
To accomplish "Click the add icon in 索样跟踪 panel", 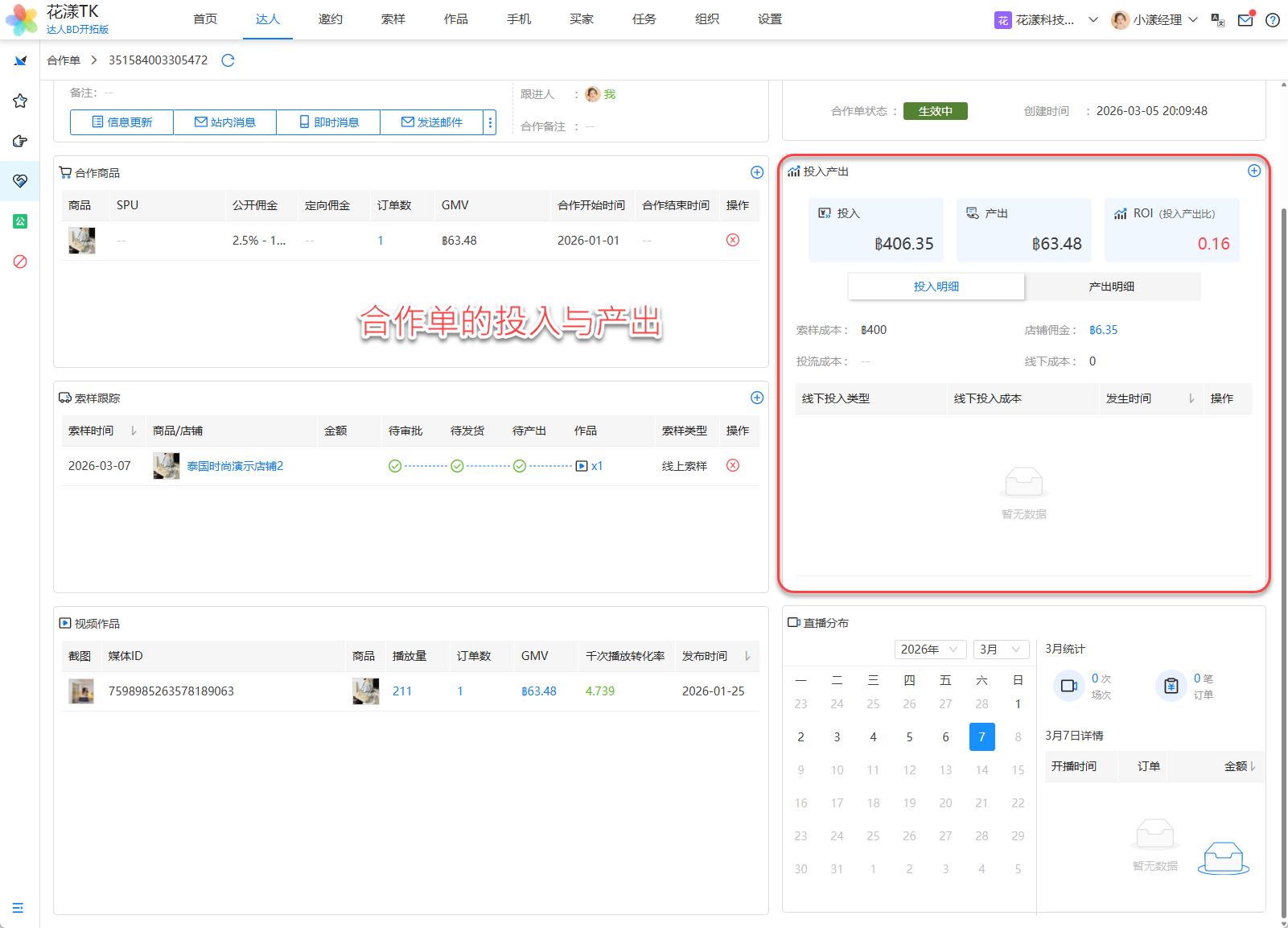I will pyautogui.click(x=756, y=398).
